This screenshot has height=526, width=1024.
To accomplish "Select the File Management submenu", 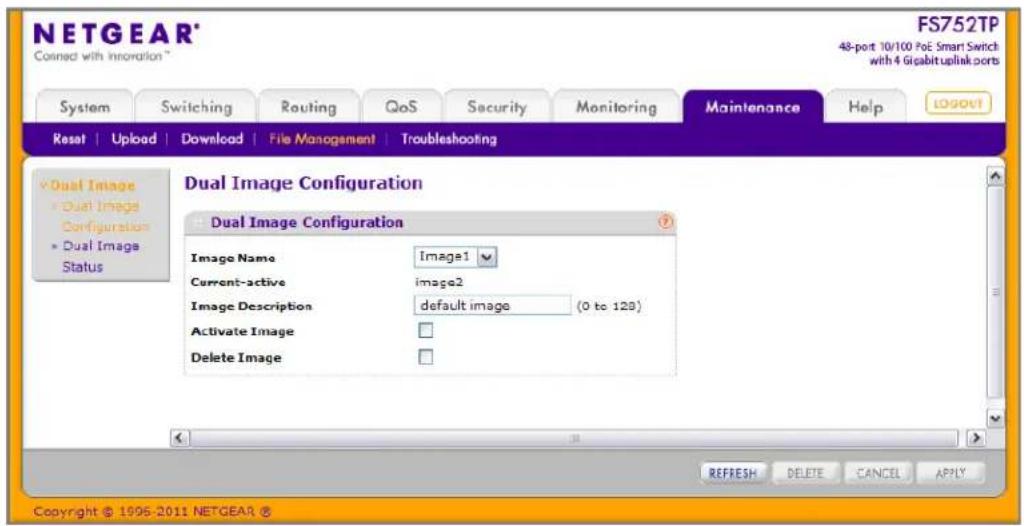I will tap(322, 139).
